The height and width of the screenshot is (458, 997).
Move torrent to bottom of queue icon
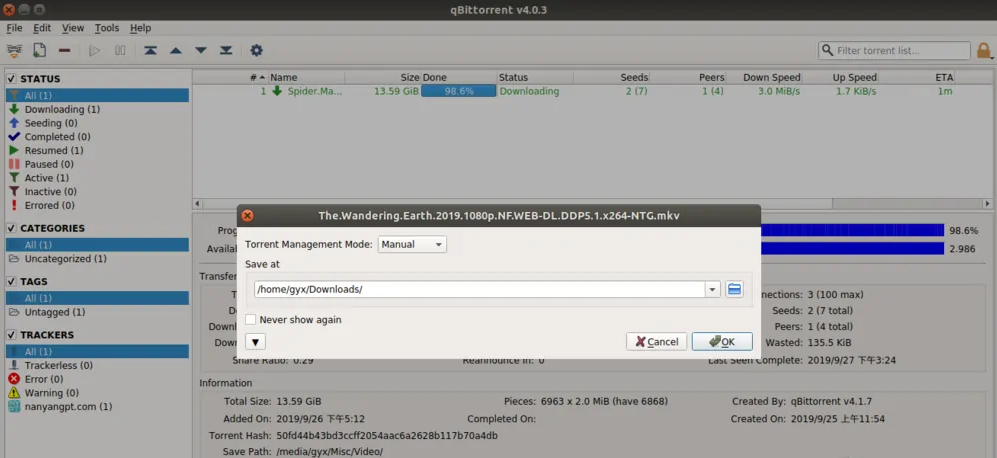pos(226,50)
